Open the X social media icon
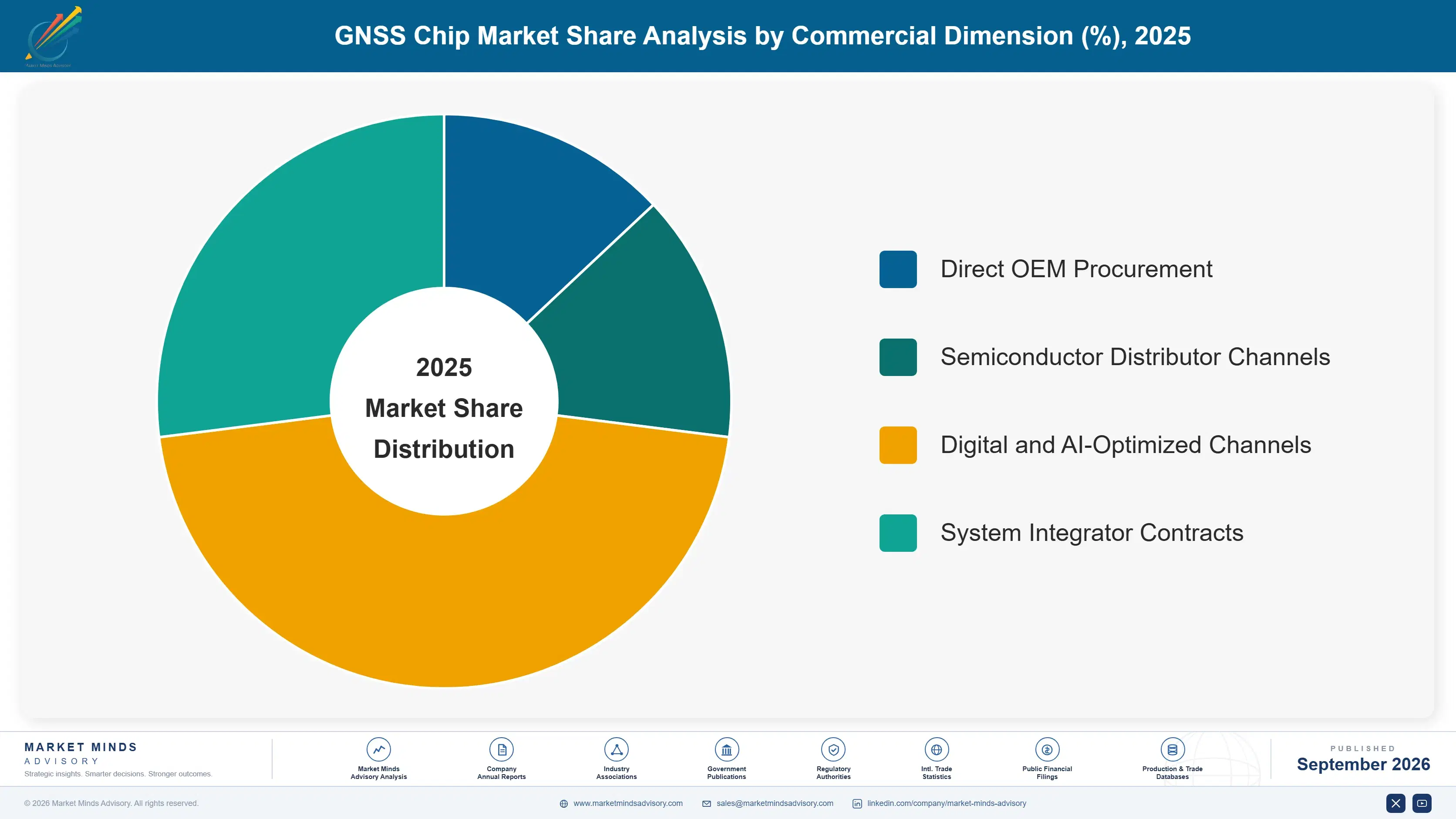1456x819 pixels. (x=1395, y=803)
